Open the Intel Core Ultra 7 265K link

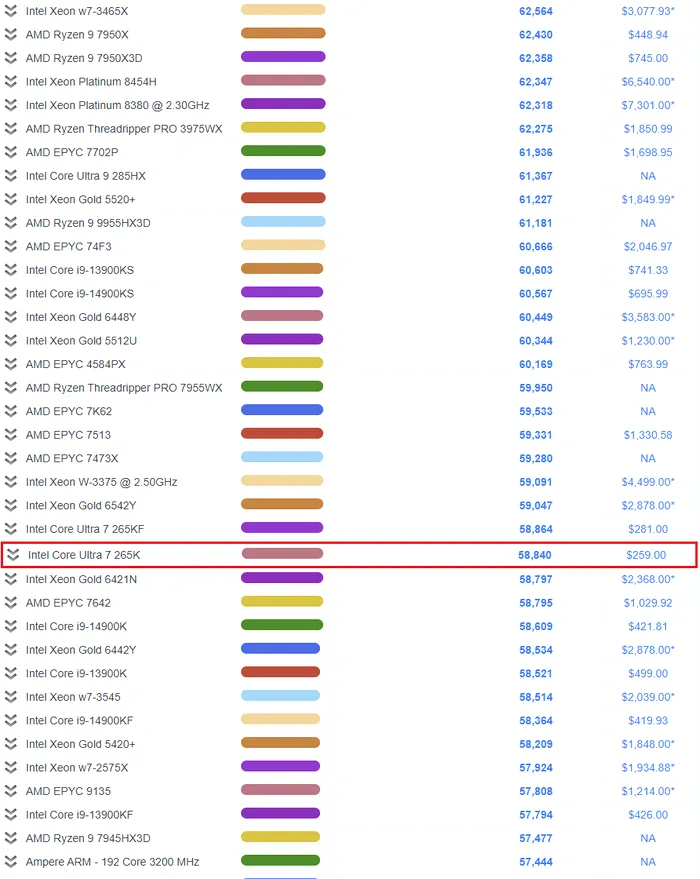84,555
